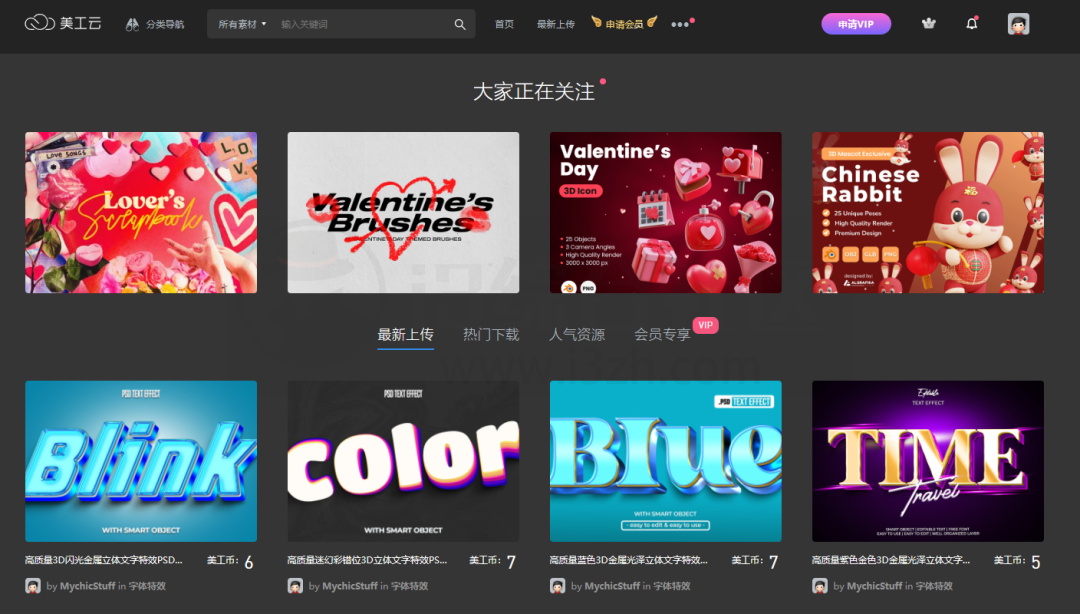Open 申请会员 membership link

coord(624,24)
